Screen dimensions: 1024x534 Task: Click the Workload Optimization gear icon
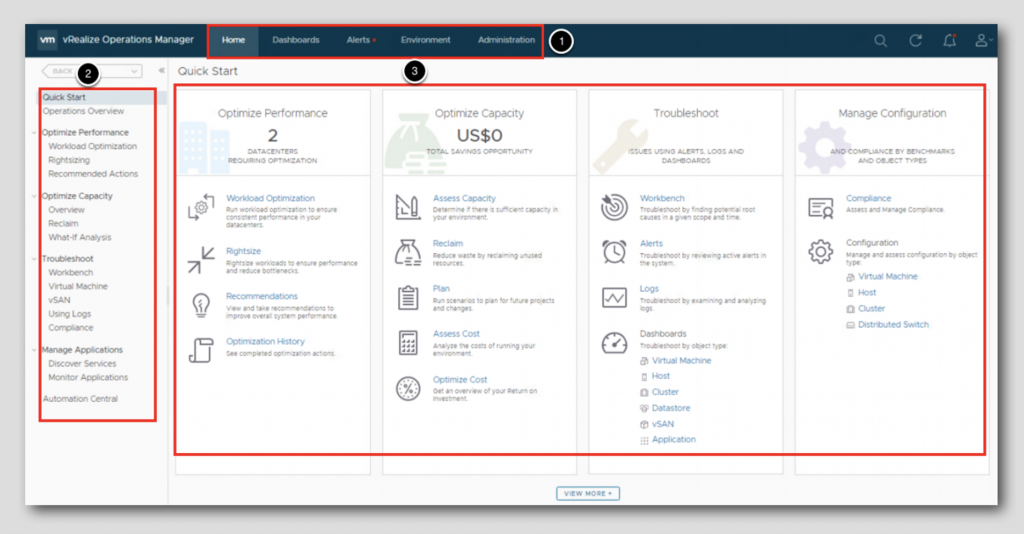[x=201, y=207]
